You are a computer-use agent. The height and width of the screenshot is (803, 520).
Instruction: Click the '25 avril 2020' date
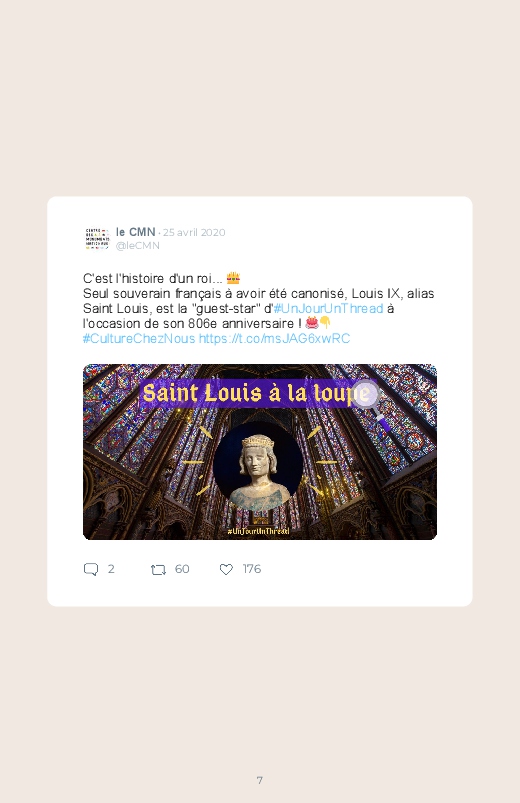pos(194,233)
